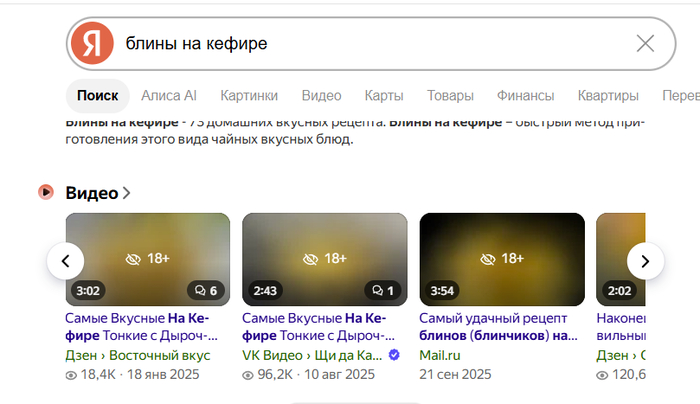Click the Yandex "Я" logo icon

[x=92, y=43]
